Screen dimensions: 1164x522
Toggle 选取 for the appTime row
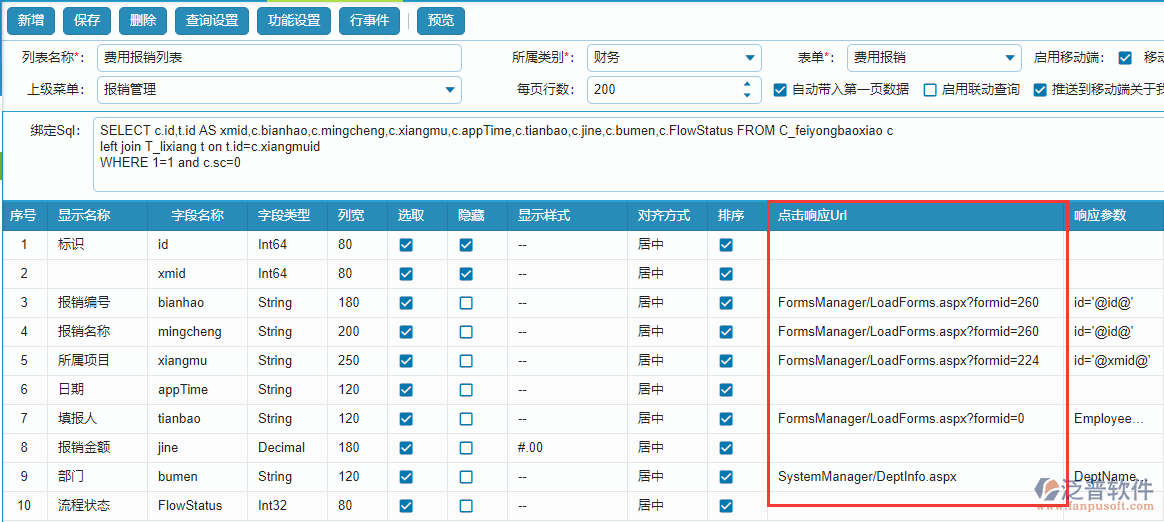click(x=406, y=389)
